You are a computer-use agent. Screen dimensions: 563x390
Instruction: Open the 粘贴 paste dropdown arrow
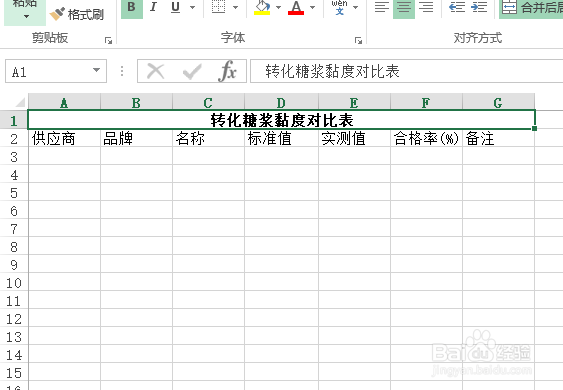pyautogui.click(x=26, y=17)
